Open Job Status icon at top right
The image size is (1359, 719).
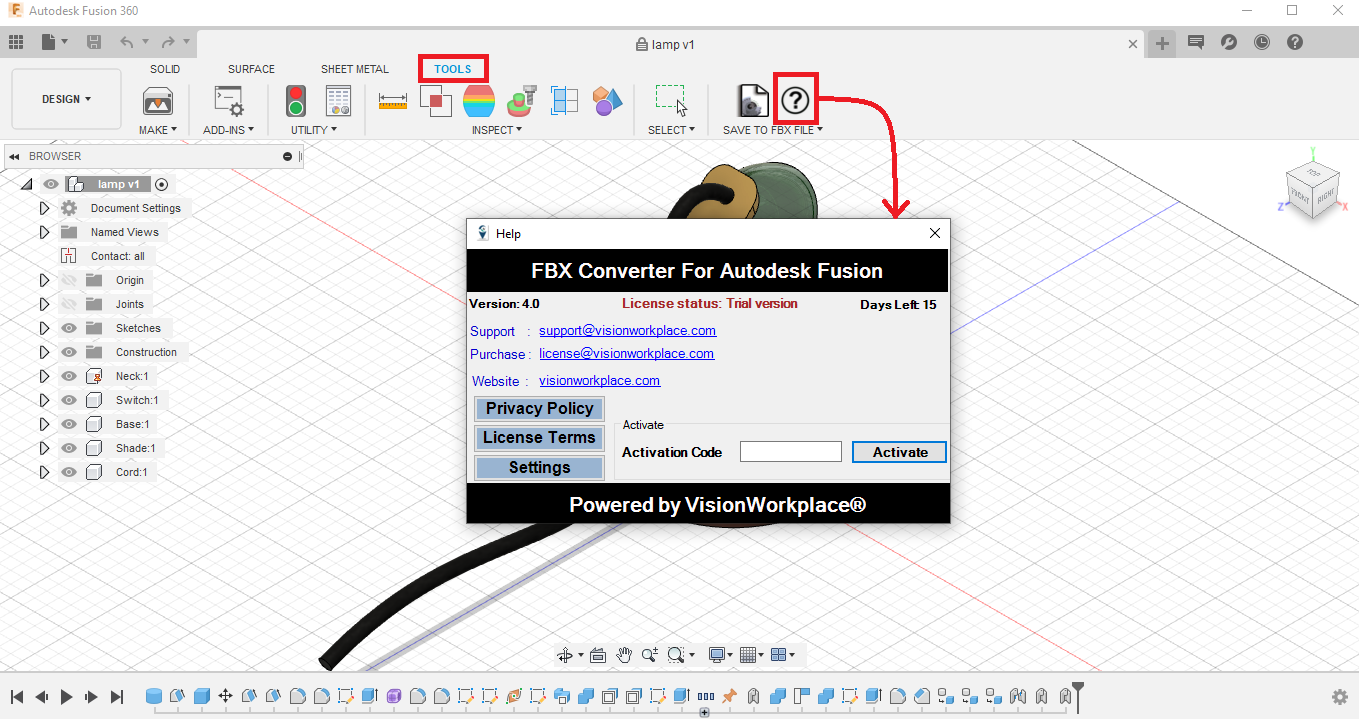coord(1229,42)
